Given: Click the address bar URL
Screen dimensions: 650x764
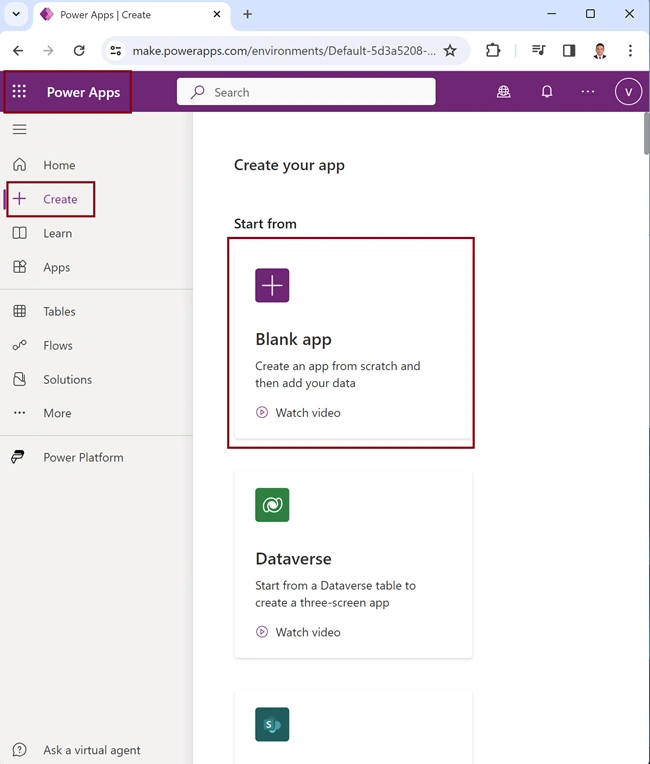Looking at the screenshot, I should point(284,51).
